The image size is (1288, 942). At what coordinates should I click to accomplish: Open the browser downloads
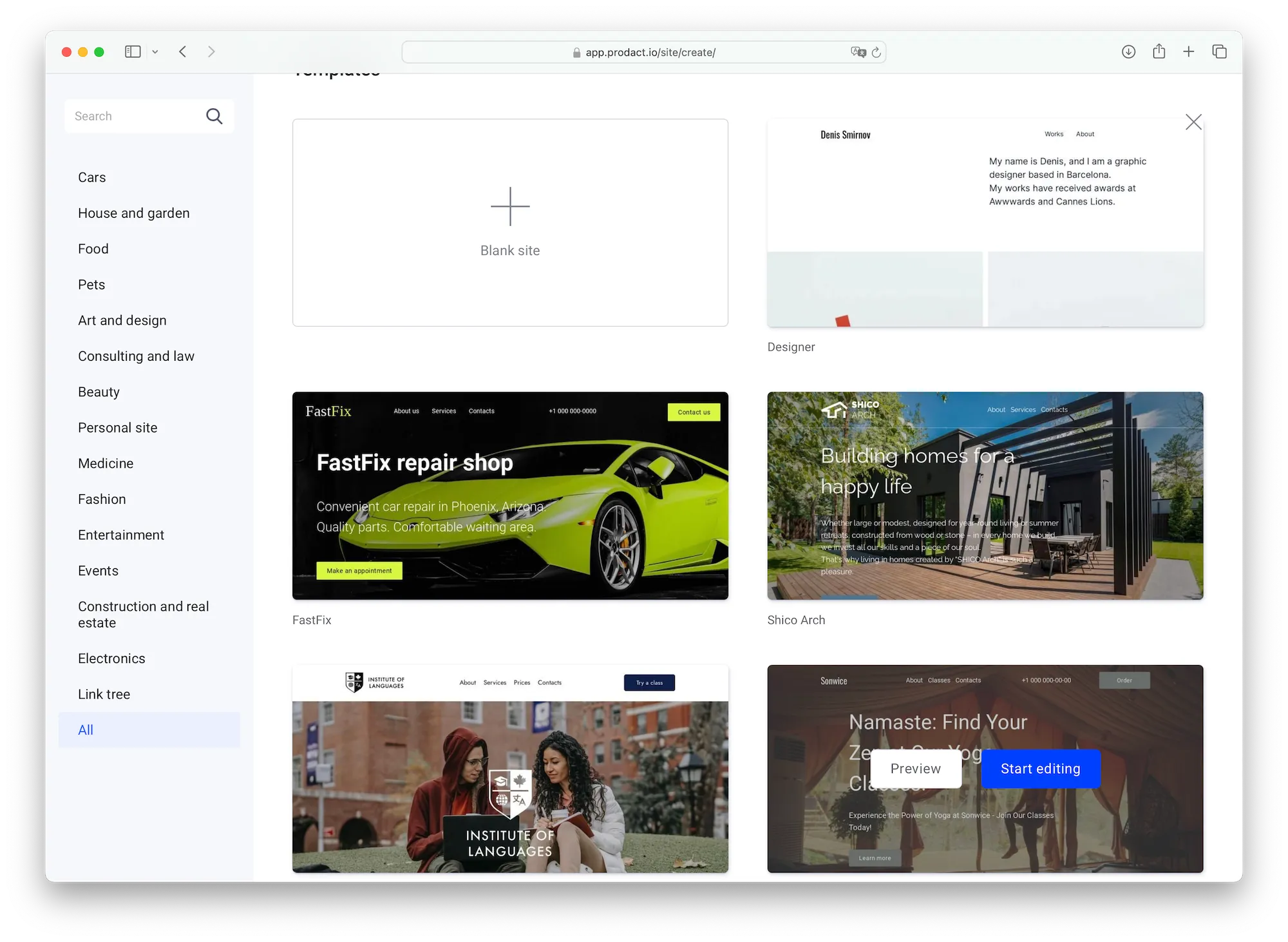coord(1128,52)
